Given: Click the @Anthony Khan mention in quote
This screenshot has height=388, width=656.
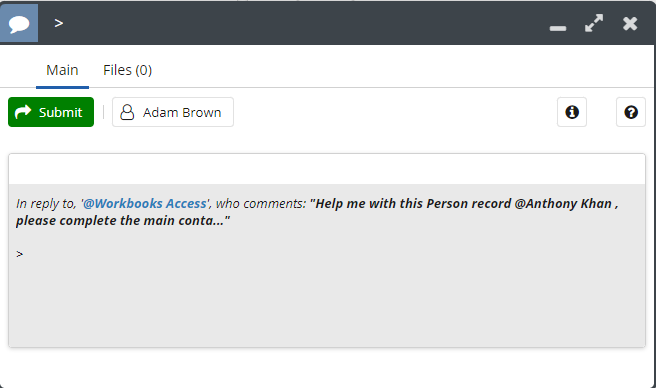Looking at the screenshot, I should [563, 203].
